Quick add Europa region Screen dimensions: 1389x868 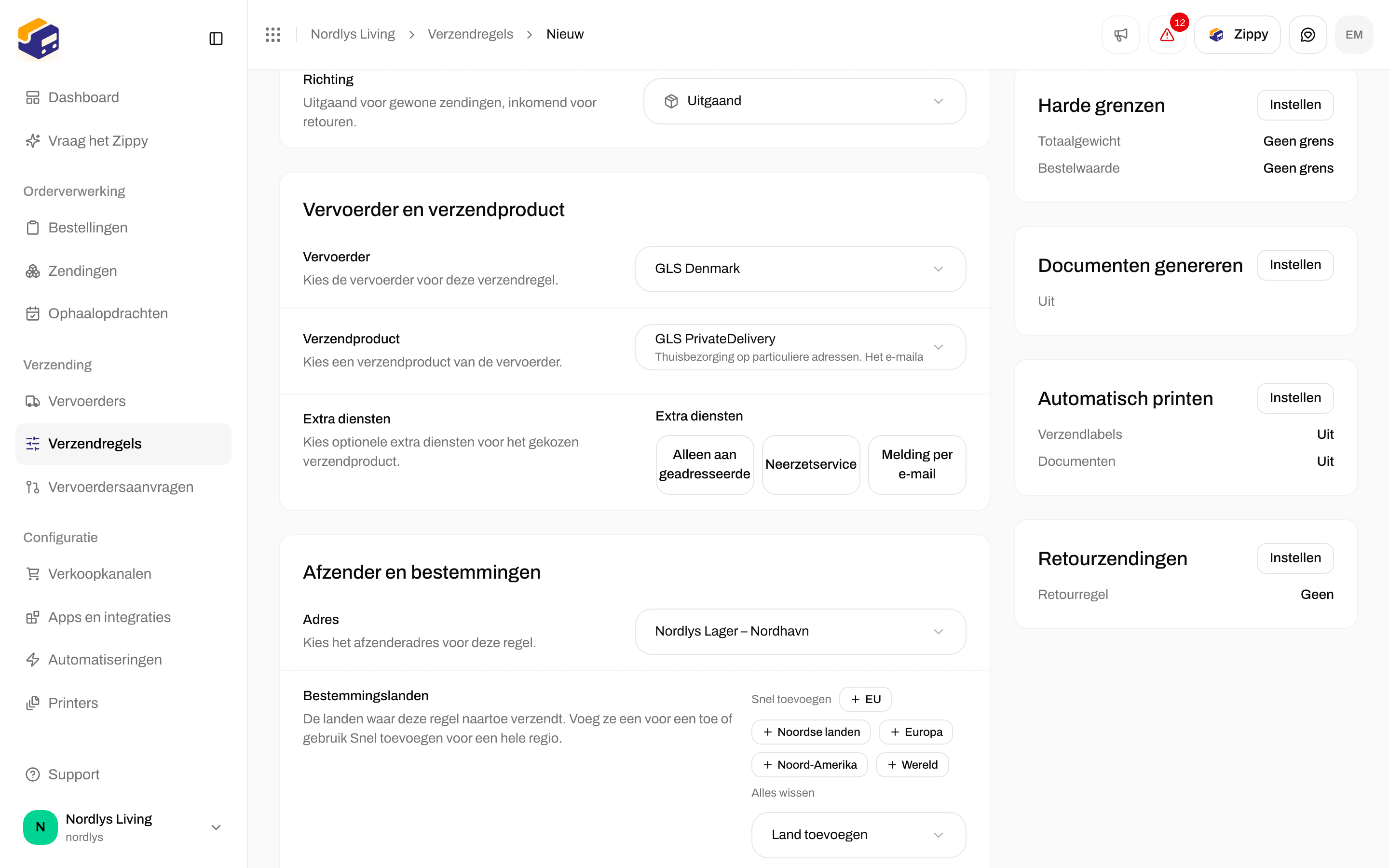[915, 732]
